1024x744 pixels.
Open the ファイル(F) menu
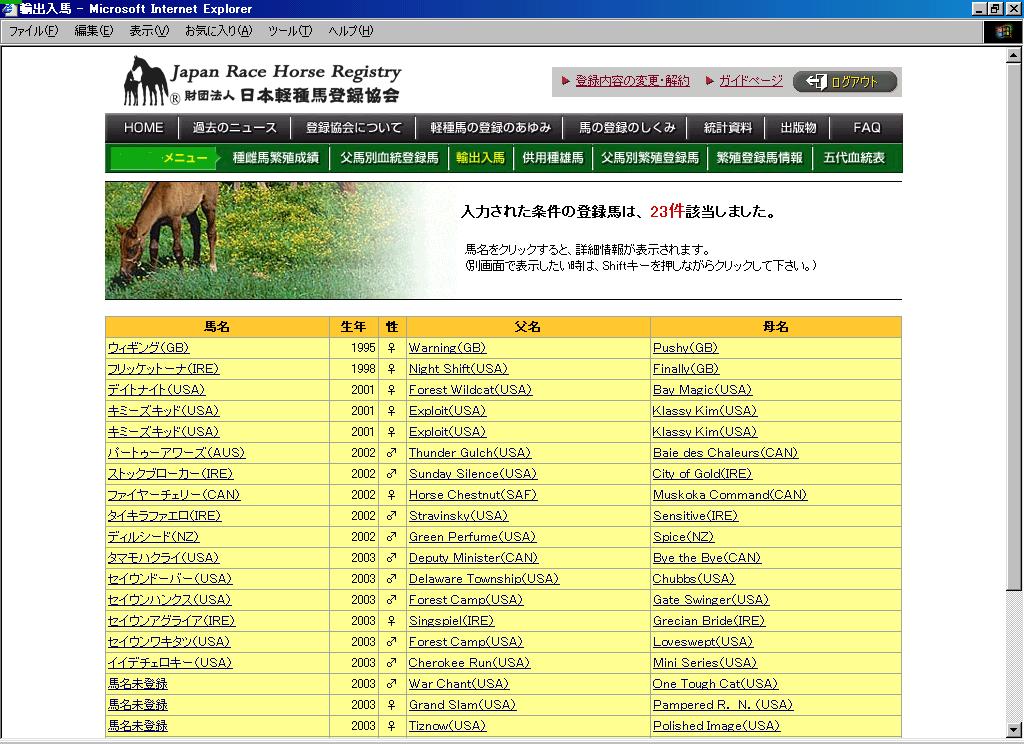[x=33, y=31]
